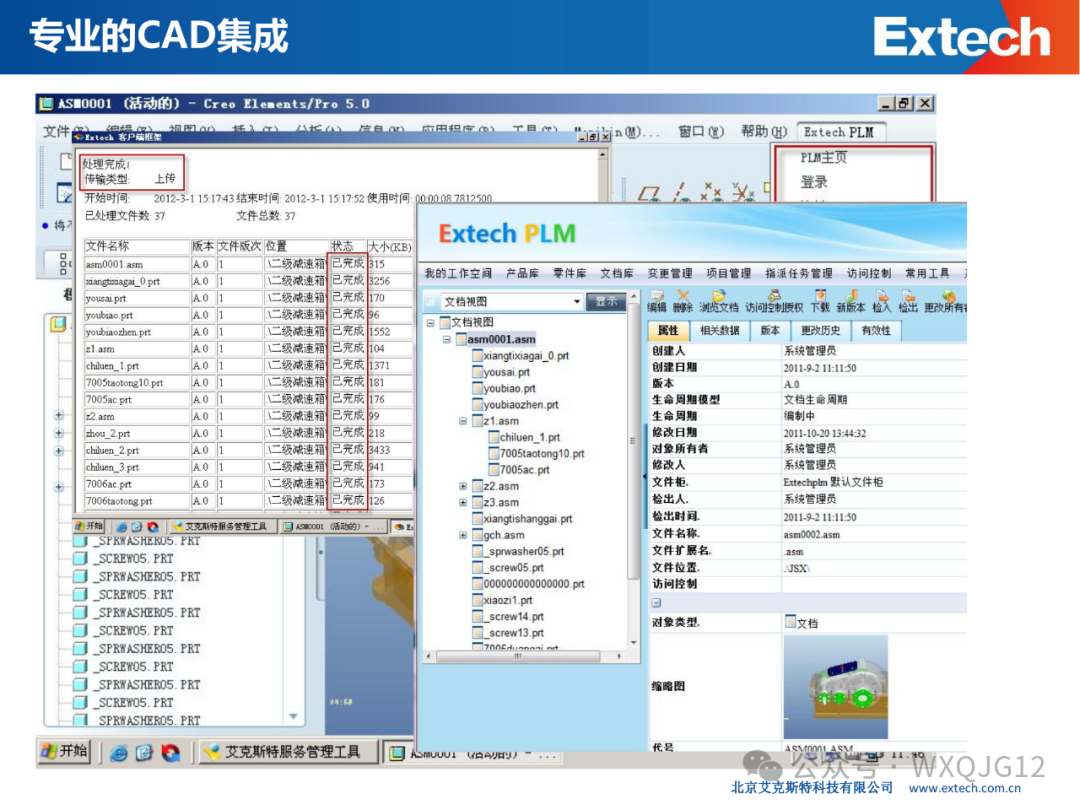Screen dimensions: 1080x810
Task: Open the 窗口(W) menu in Creo
Action: tap(700, 132)
